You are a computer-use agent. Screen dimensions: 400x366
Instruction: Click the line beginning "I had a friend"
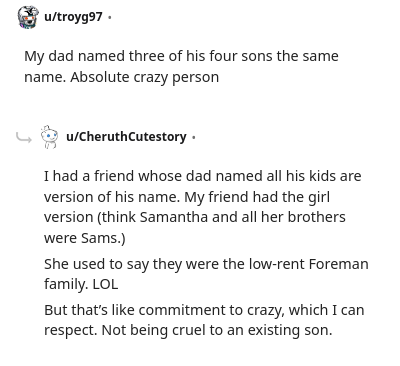point(203,176)
